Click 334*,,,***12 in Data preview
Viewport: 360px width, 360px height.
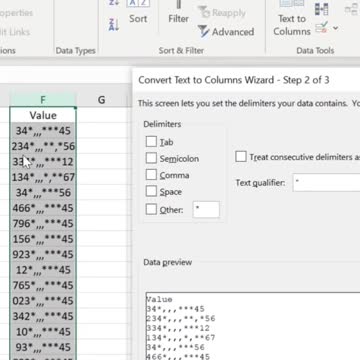178,328
